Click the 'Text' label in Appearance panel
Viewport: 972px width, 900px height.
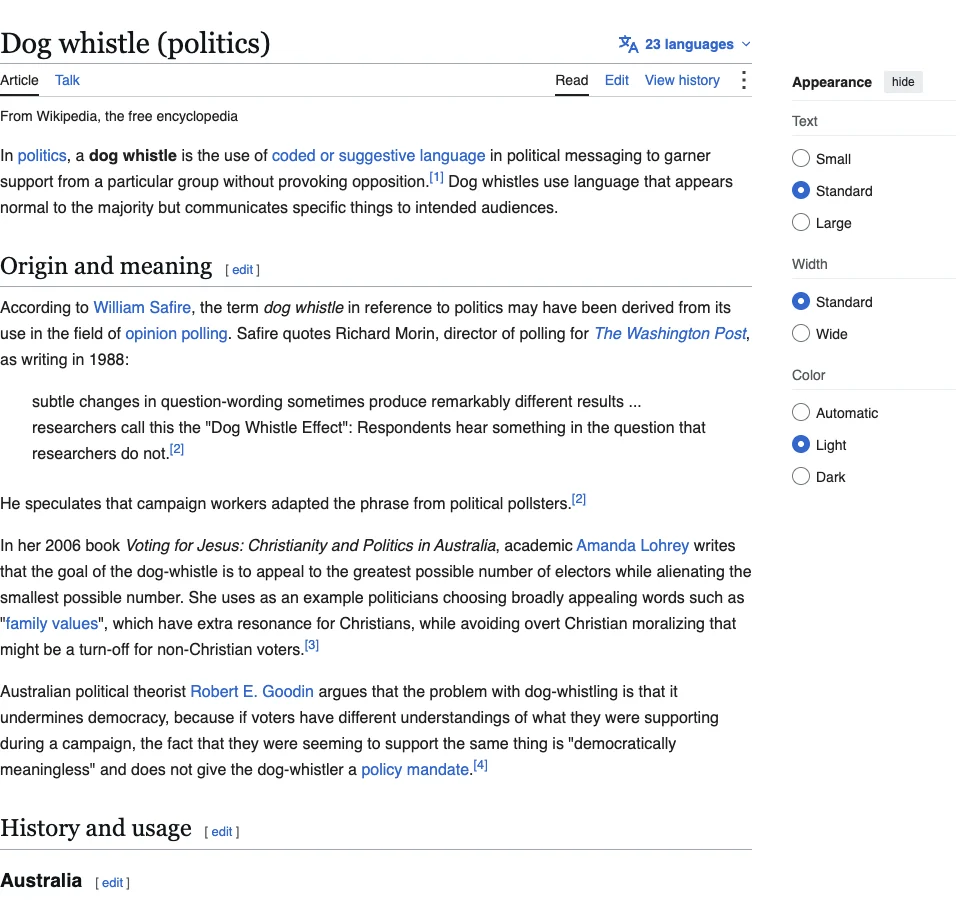(805, 121)
